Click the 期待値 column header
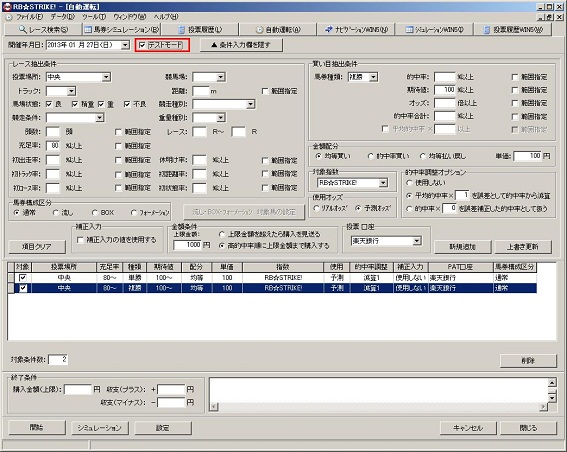The image size is (567, 452). [163, 267]
